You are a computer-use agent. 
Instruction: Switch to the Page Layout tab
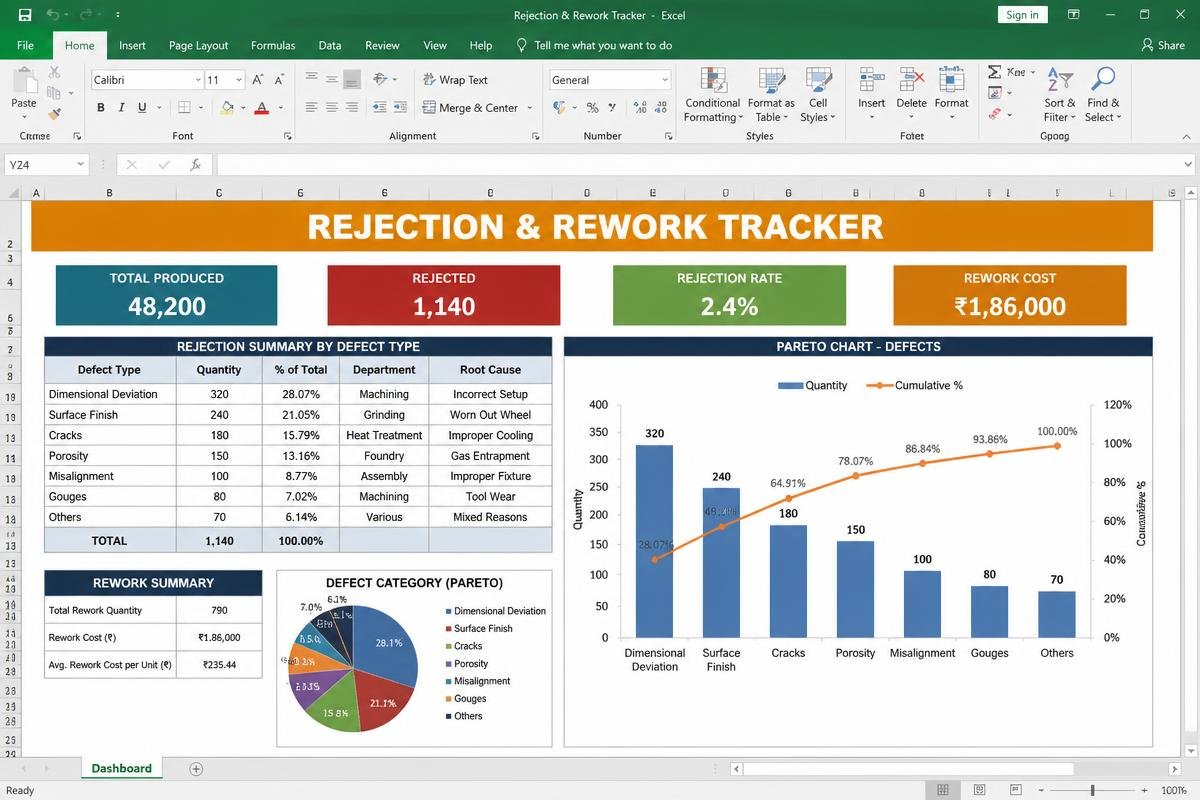click(x=198, y=45)
